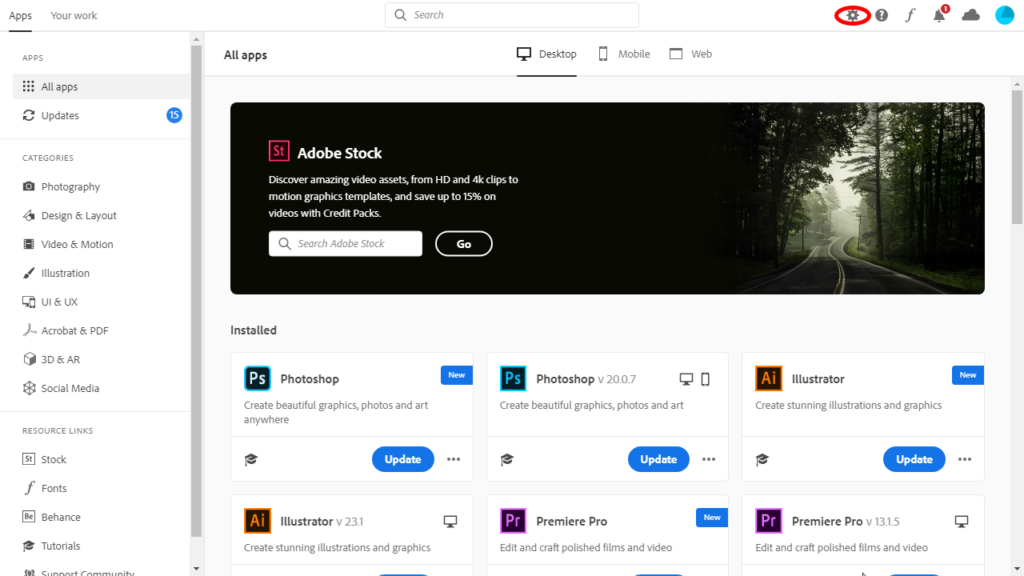The height and width of the screenshot is (576, 1024).
Task: Click the Pr icon on the new Premiere Pro card
Action: tap(513, 521)
